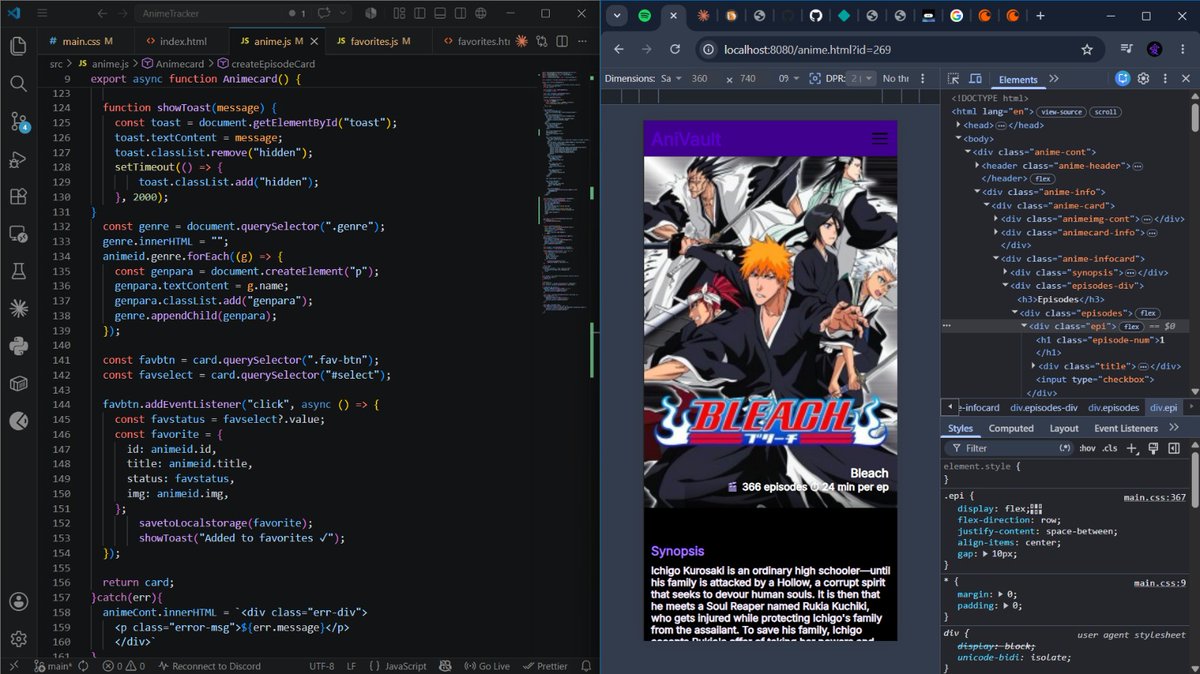Open Source Control with badge 4
The height and width of the screenshot is (674, 1200).
click(x=18, y=122)
